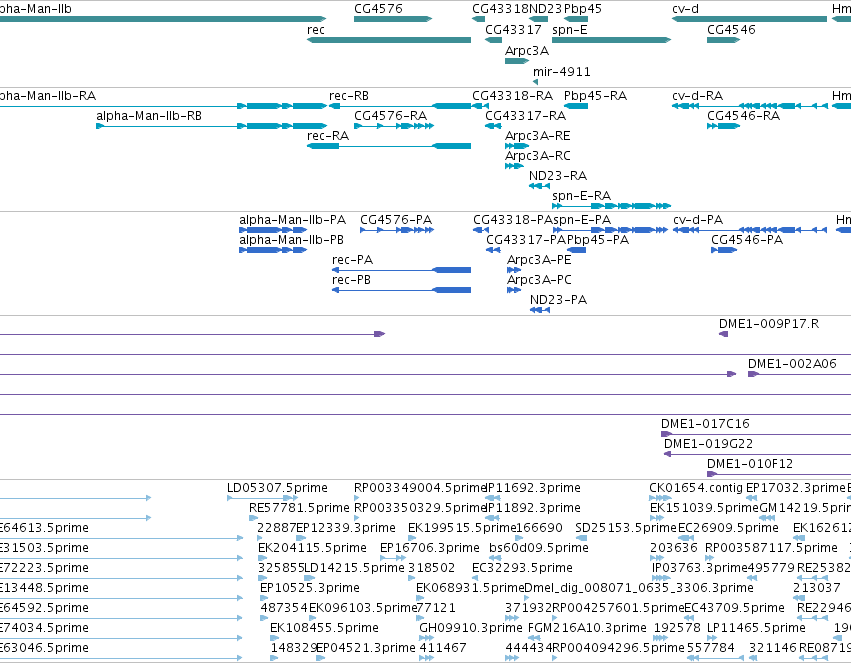
Task: Click the cv-d-RA transcript
Action: [x=750, y=106]
